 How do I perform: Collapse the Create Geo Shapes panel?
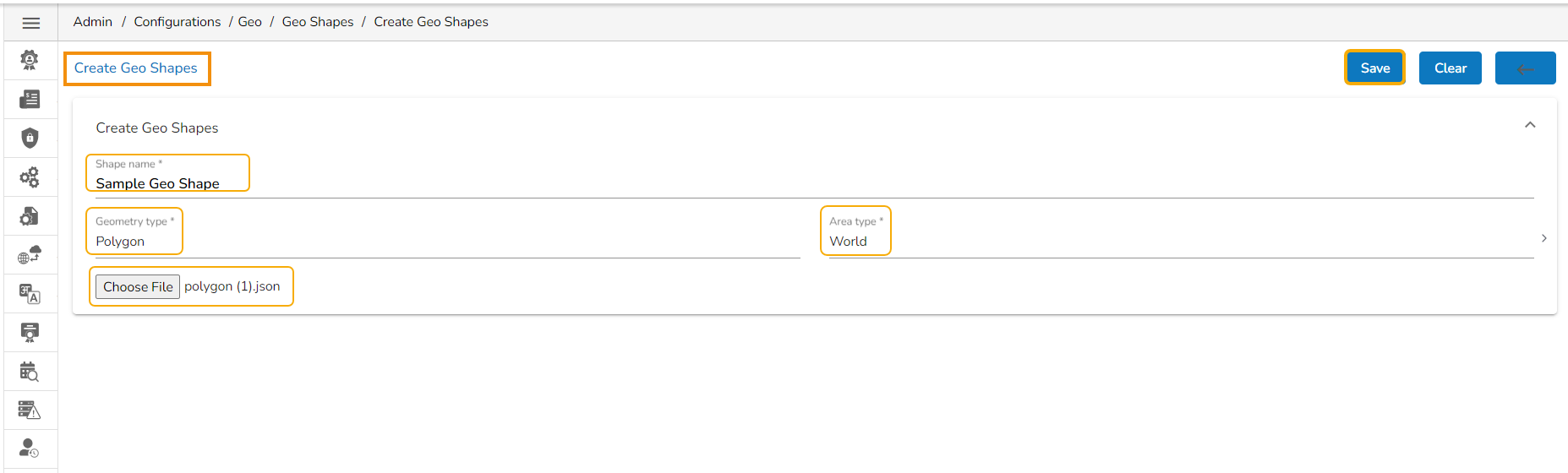pyautogui.click(x=1530, y=125)
